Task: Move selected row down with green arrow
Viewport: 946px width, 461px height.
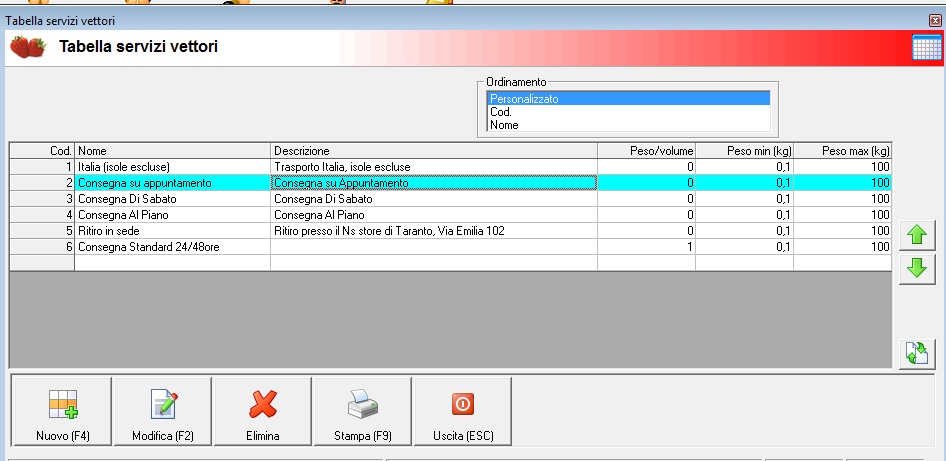Action: (917, 269)
